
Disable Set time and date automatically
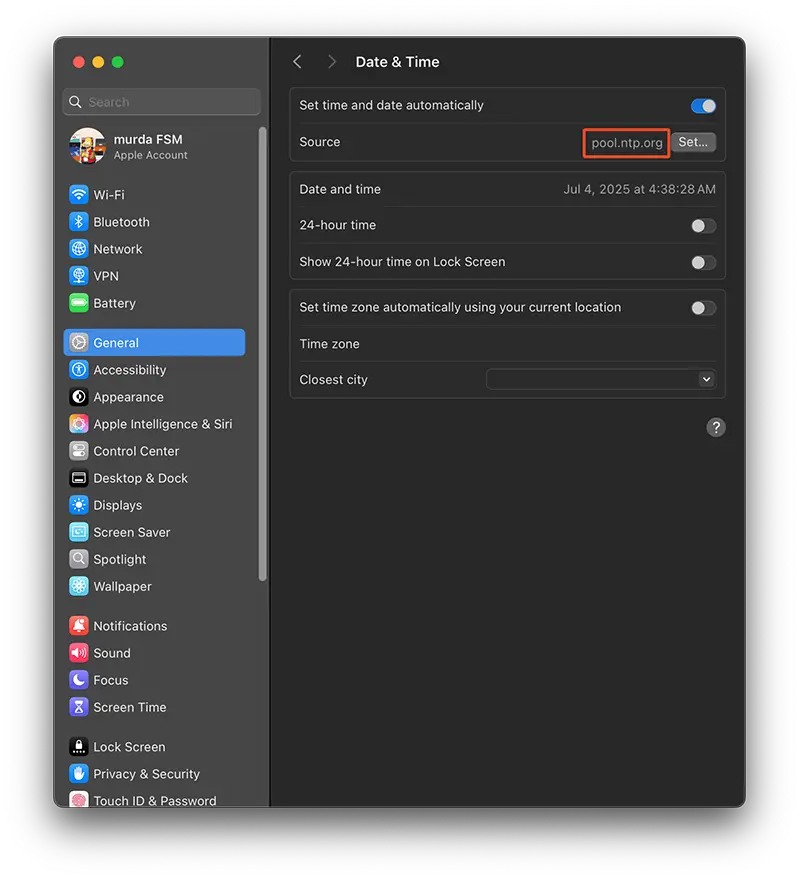point(703,106)
